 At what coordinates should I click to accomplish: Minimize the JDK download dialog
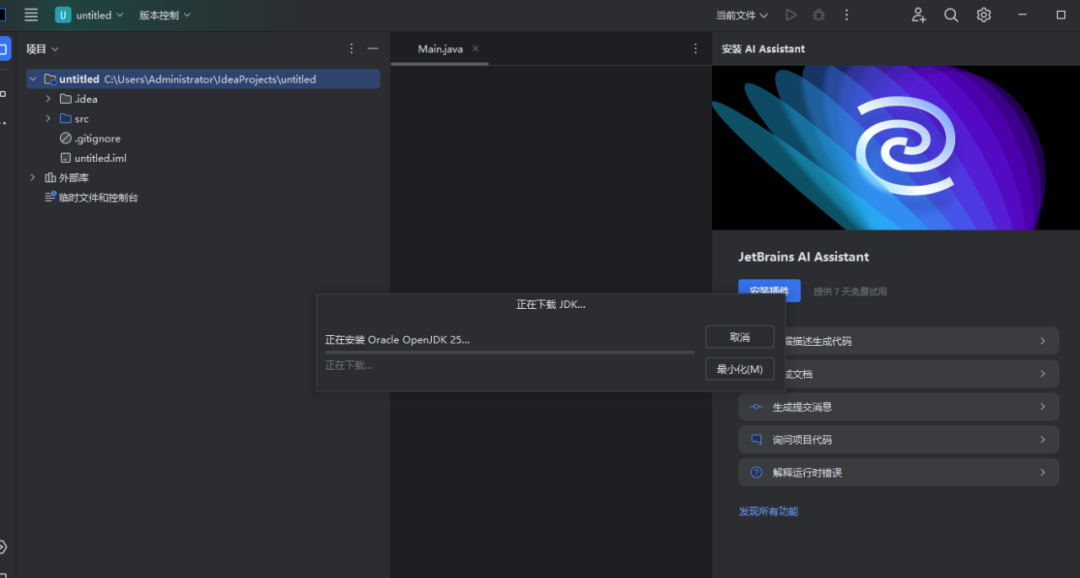[739, 370]
